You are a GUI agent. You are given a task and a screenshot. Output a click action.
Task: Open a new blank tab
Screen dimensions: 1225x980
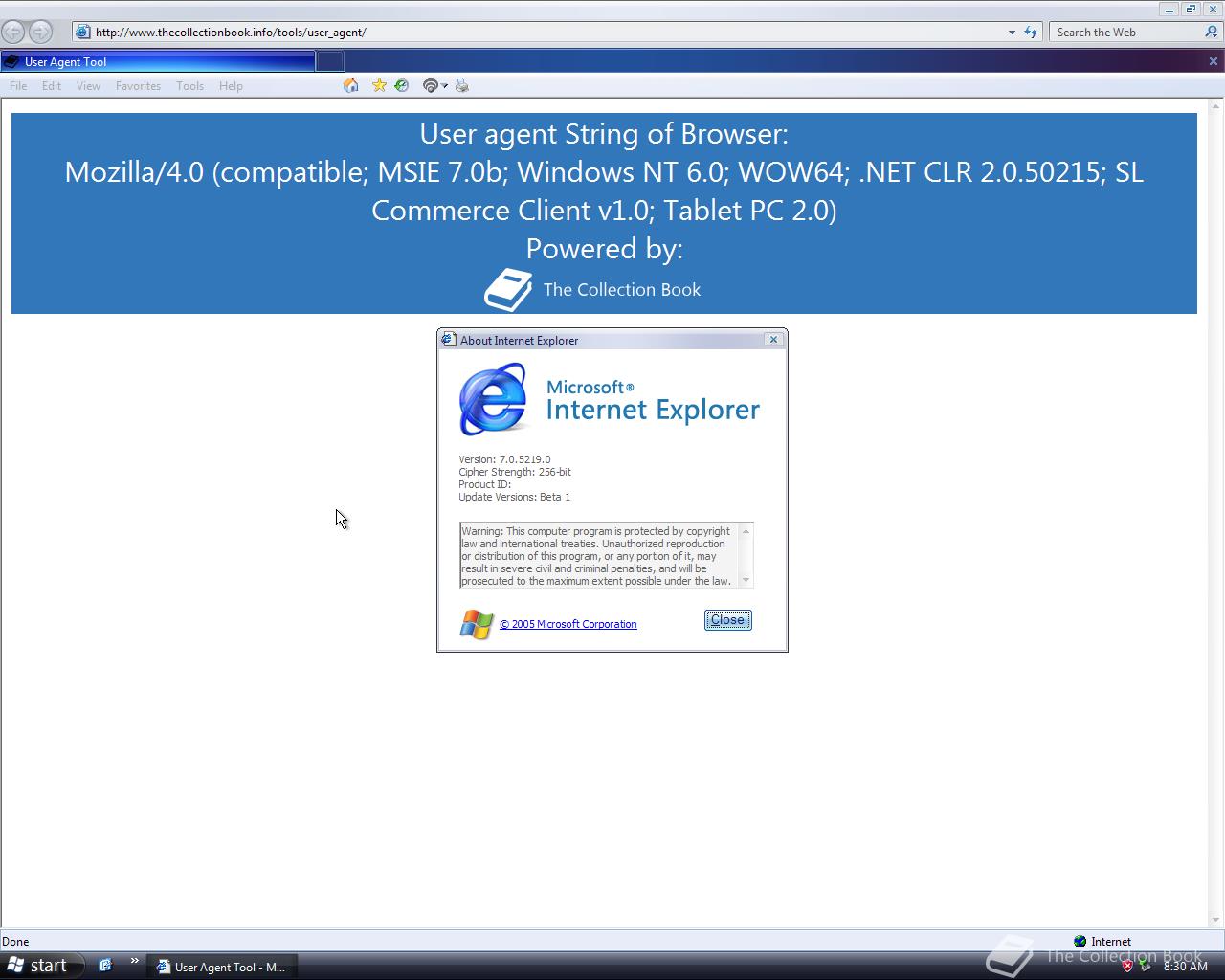tap(329, 61)
